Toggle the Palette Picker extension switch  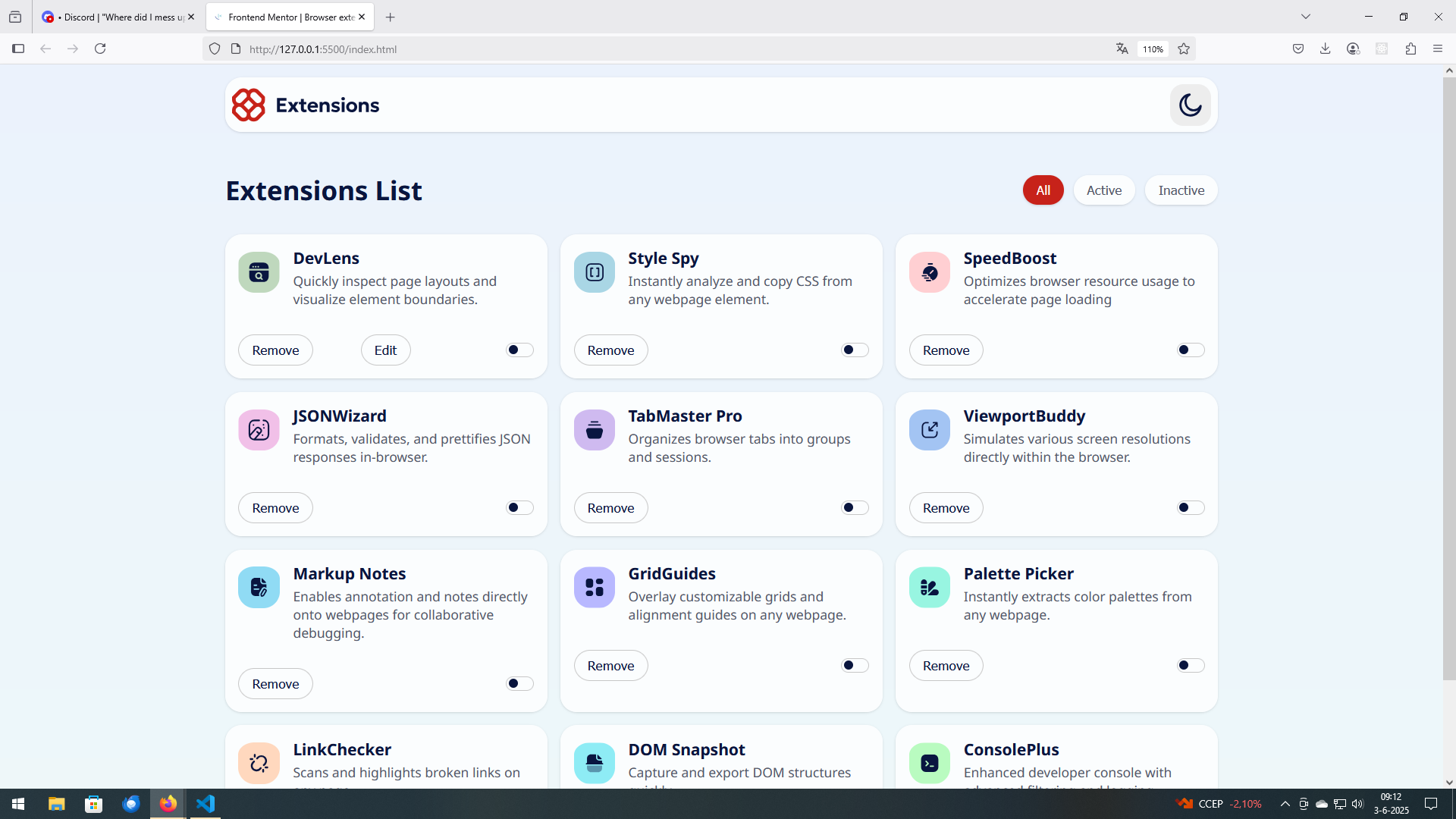pos(1190,665)
